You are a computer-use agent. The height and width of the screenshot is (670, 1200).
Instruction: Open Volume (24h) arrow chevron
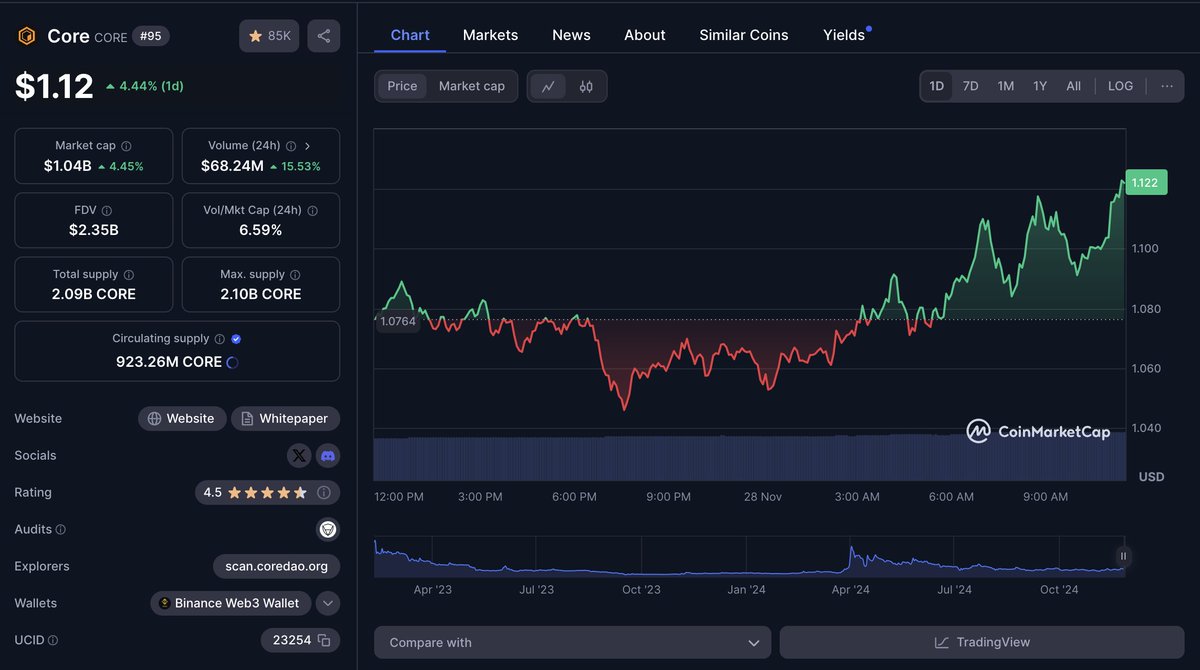click(x=307, y=146)
